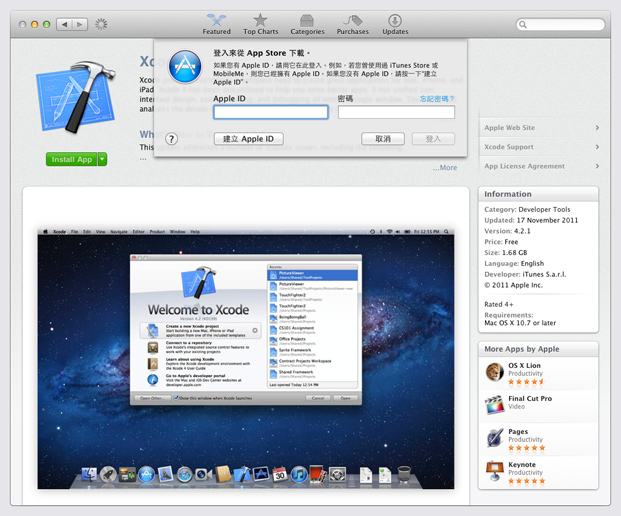Click the Keynote title in More Apps
Viewport: 621px width, 516px height.
pyautogui.click(x=522, y=465)
